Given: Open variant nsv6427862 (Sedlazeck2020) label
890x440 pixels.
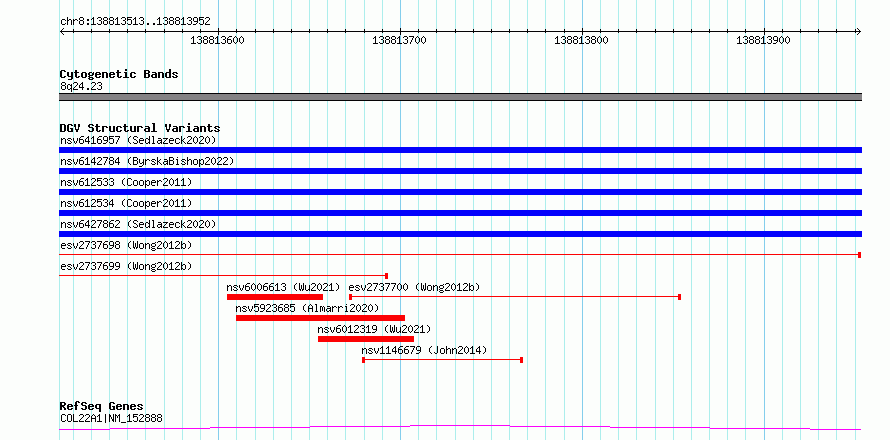Looking at the screenshot, I should coord(138,224).
